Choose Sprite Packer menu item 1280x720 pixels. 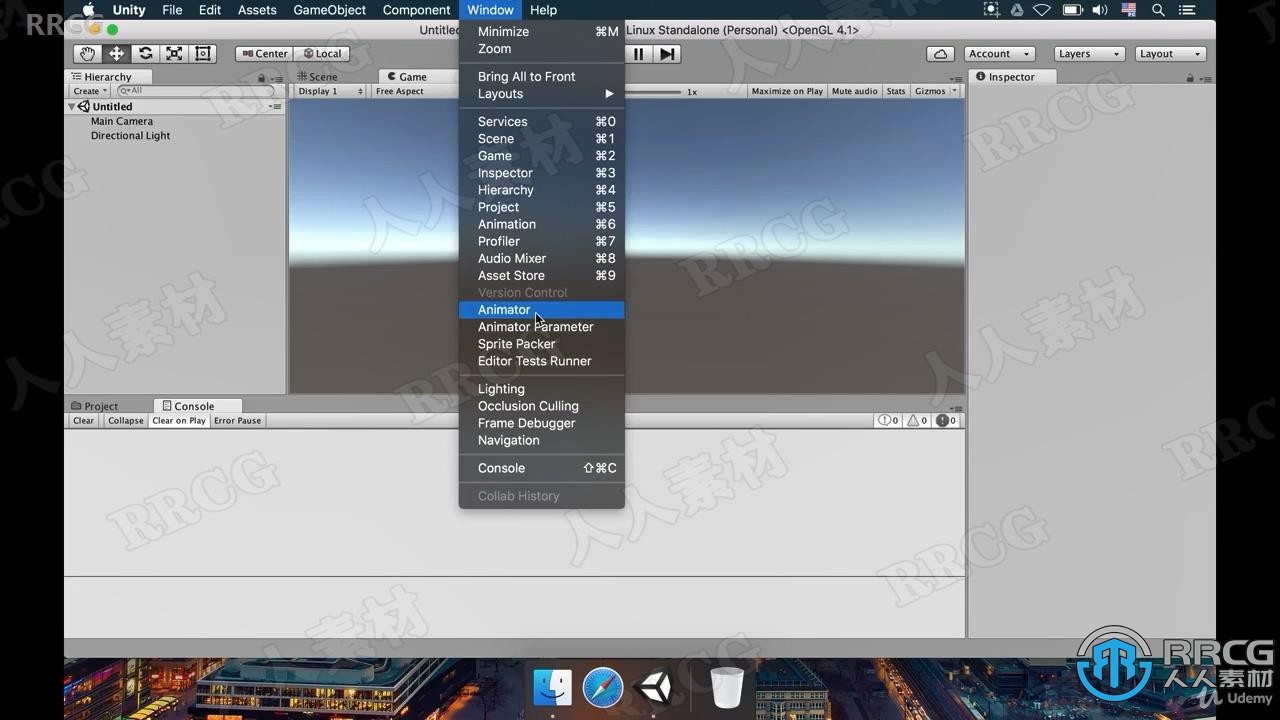[541, 344]
